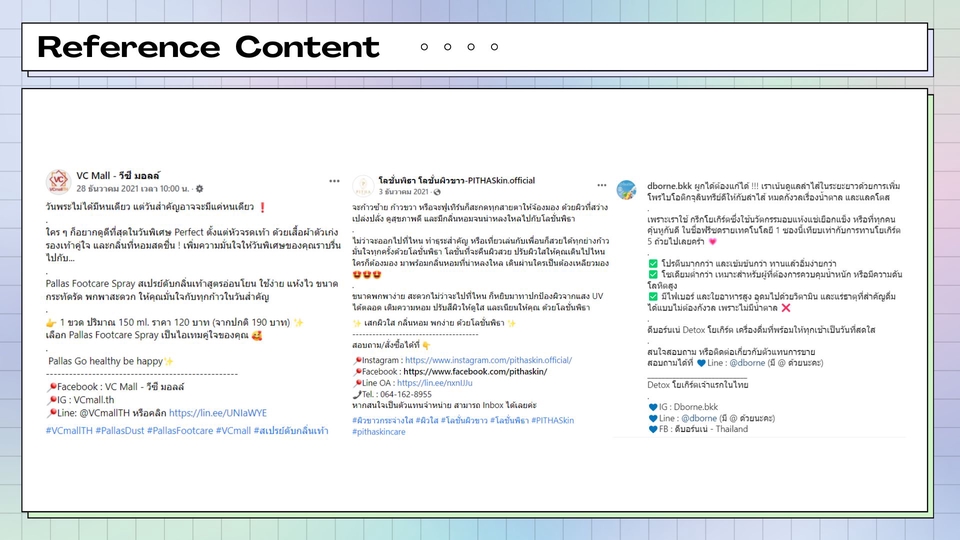Screen dimensions: 960x540
Task: Click the IG : Dborne.bkk line
Action: pos(683,407)
